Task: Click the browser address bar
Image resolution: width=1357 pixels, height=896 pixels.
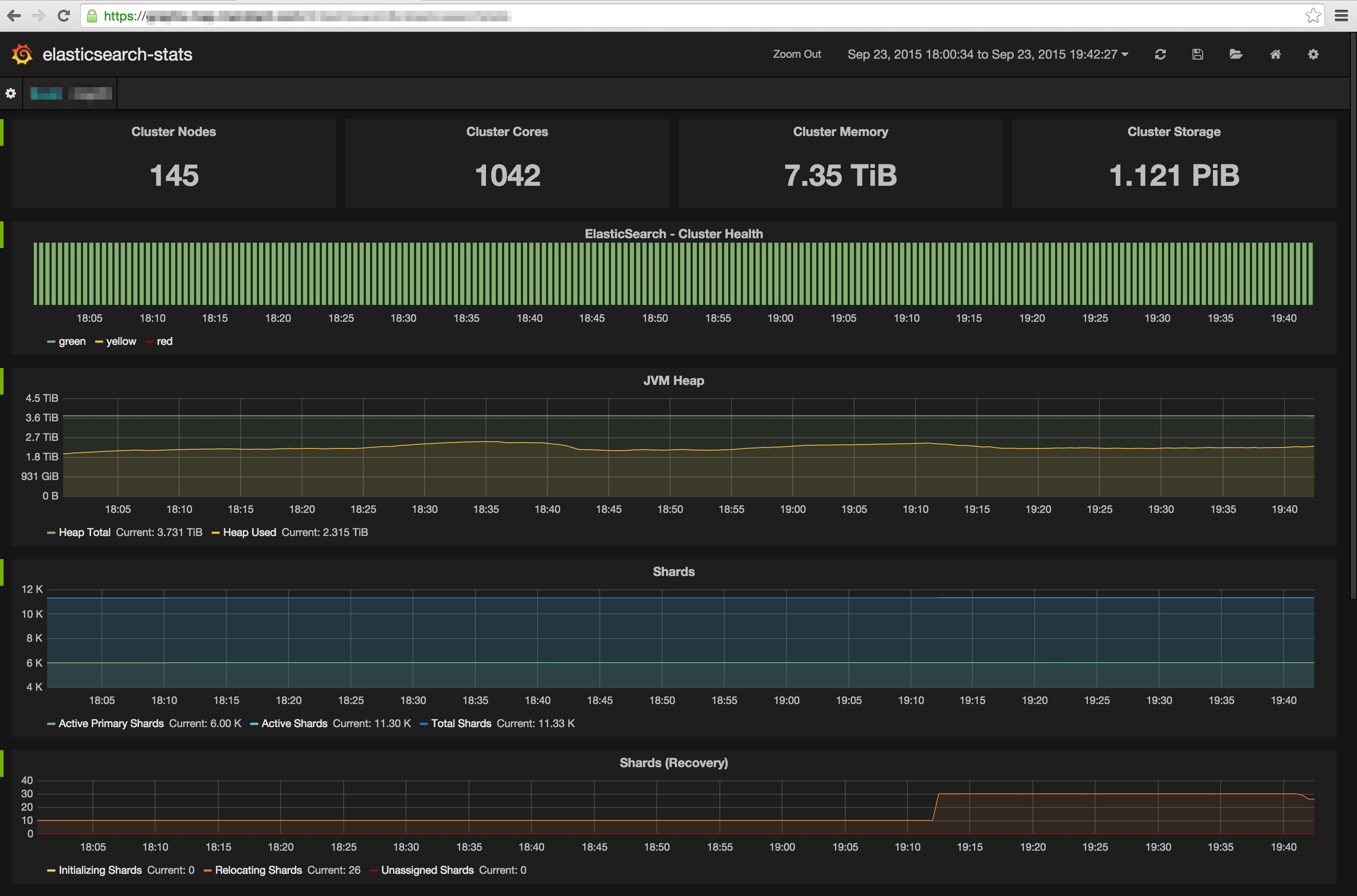Action: pyautogui.click(x=686, y=16)
